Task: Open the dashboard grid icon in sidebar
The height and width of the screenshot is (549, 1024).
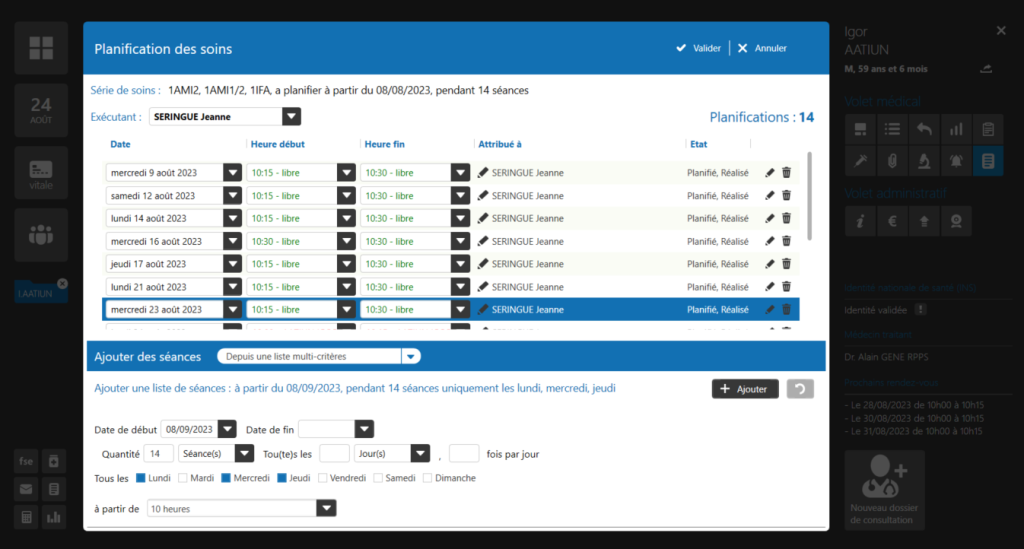Action: [x=41, y=47]
